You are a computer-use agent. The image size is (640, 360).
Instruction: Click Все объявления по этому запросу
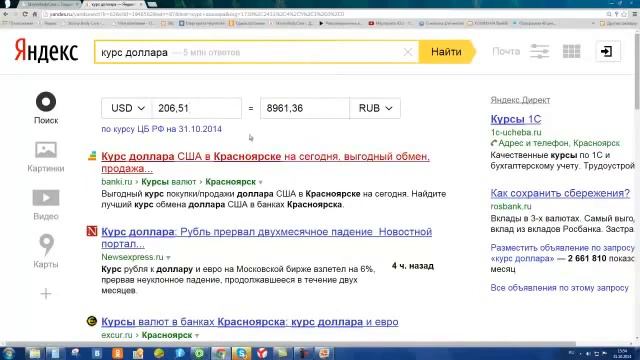point(560,288)
